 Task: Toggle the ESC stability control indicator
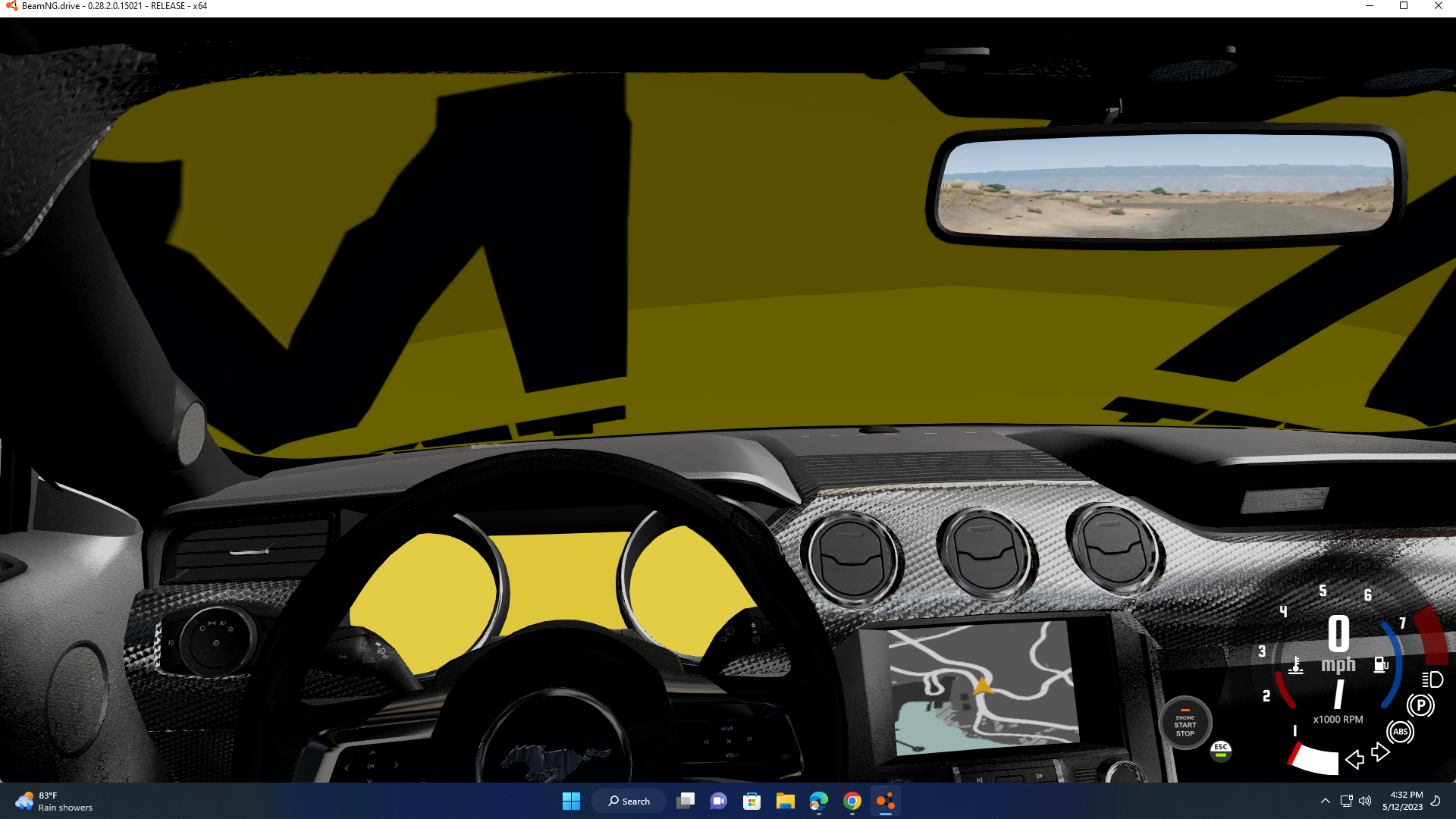(x=1221, y=750)
